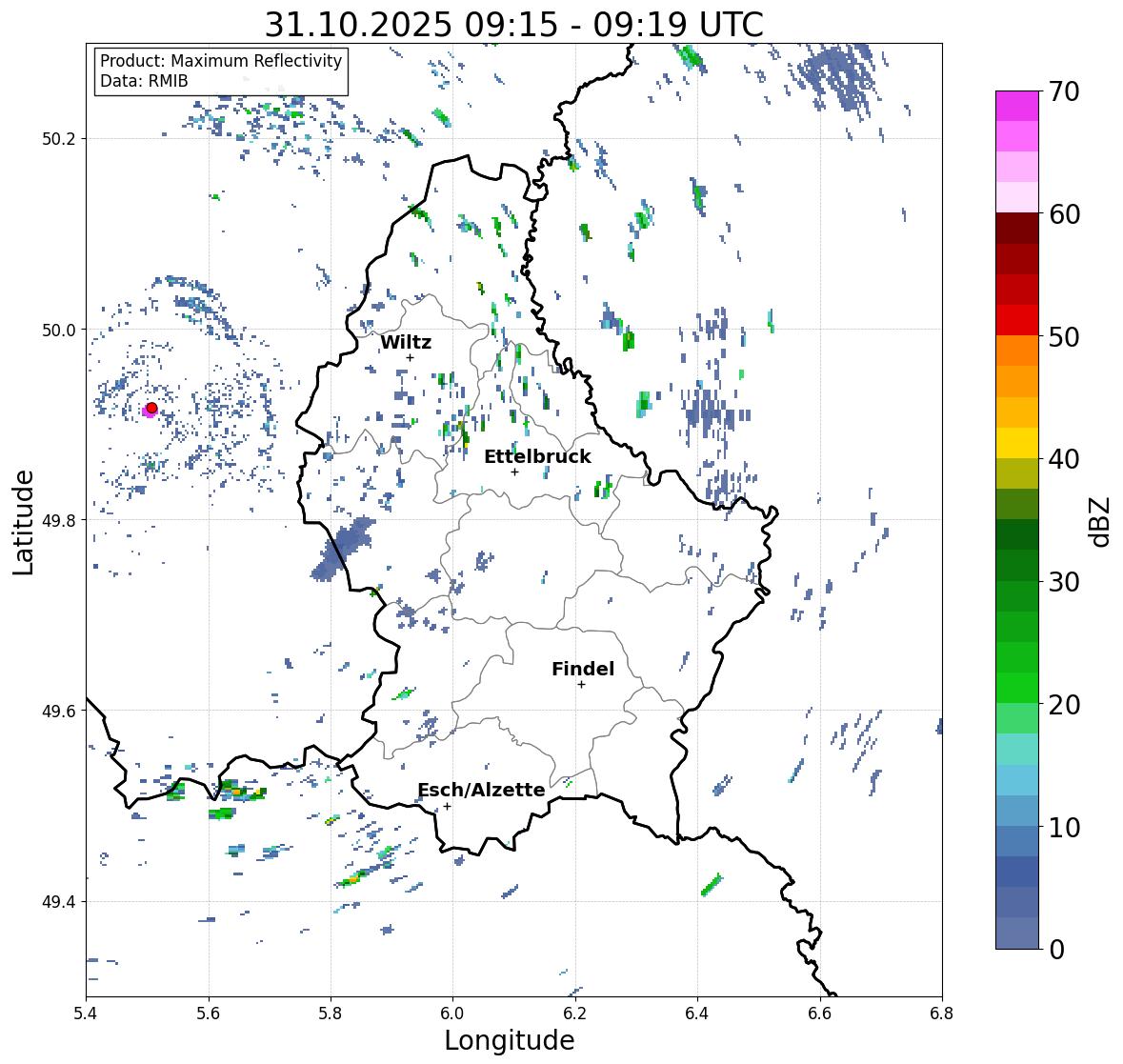
Task: Click the title "31.10.2025 09:15 - 09:19 UTC"
Action: (x=514, y=25)
